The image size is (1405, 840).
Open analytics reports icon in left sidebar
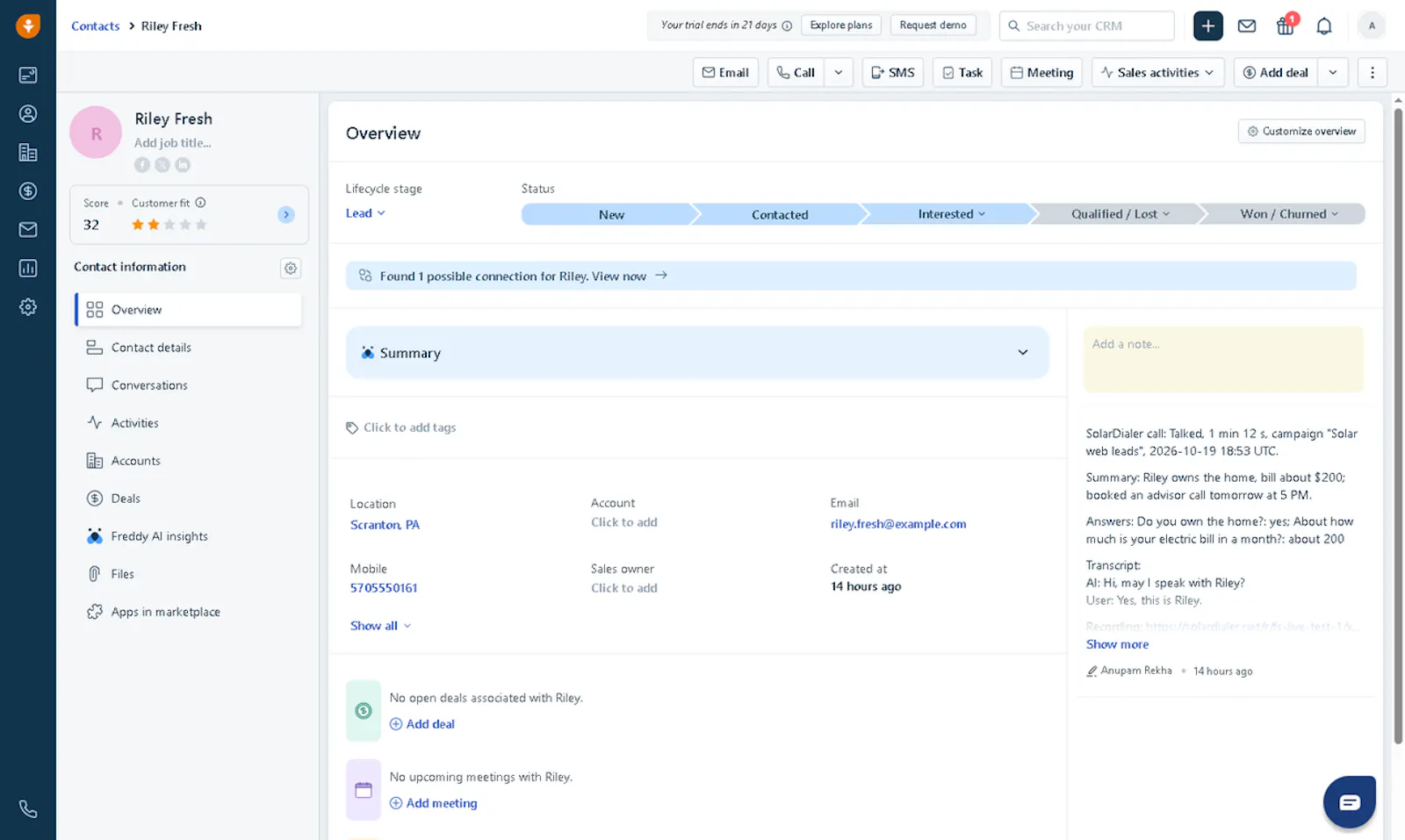[28, 269]
